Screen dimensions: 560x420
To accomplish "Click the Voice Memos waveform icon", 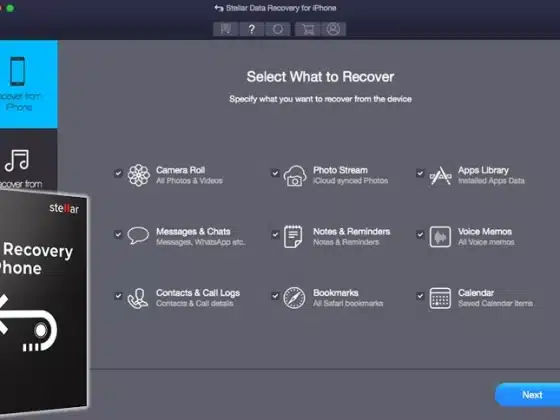I will (440, 236).
